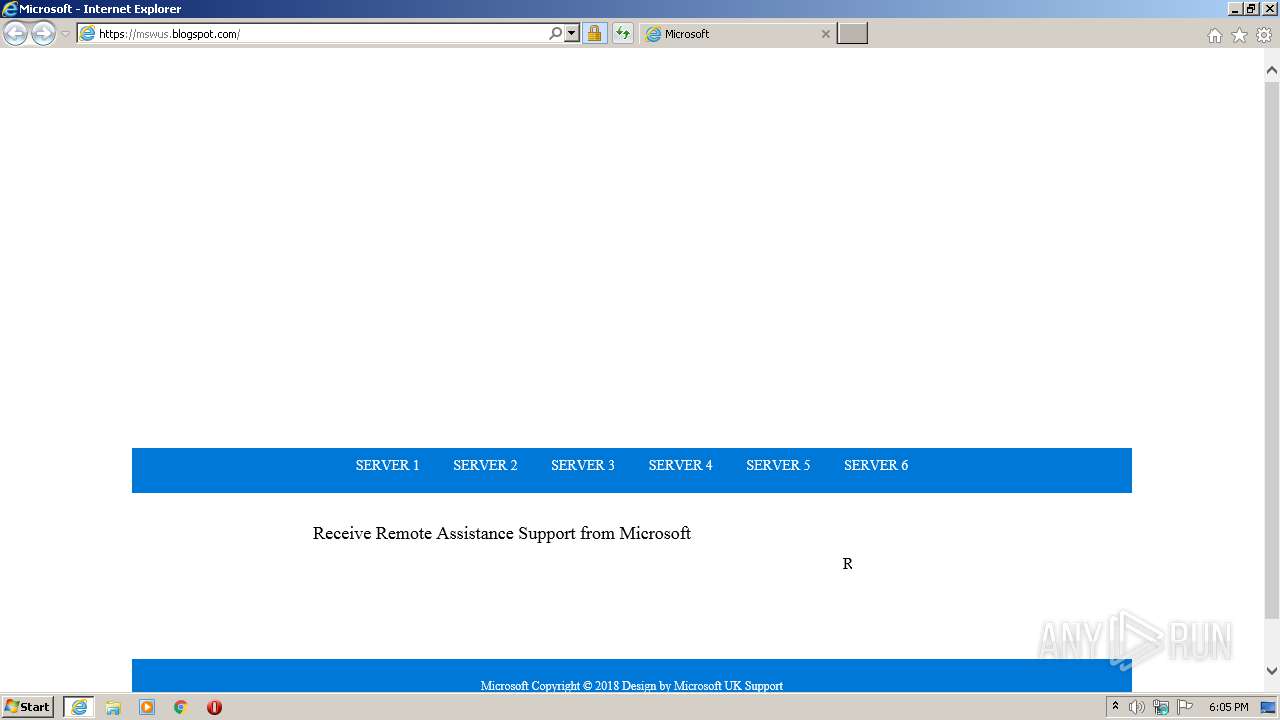This screenshot has width=1280, height=720.
Task: Close the Microsoft tab
Action: pyautogui.click(x=825, y=34)
